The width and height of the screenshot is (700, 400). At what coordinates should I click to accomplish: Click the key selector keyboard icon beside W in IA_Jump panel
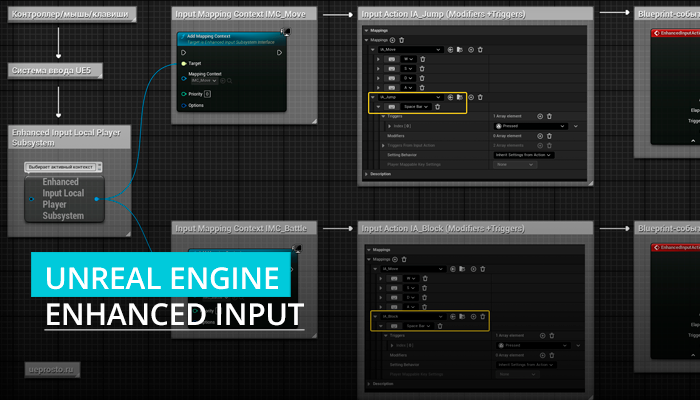pyautogui.click(x=392, y=59)
